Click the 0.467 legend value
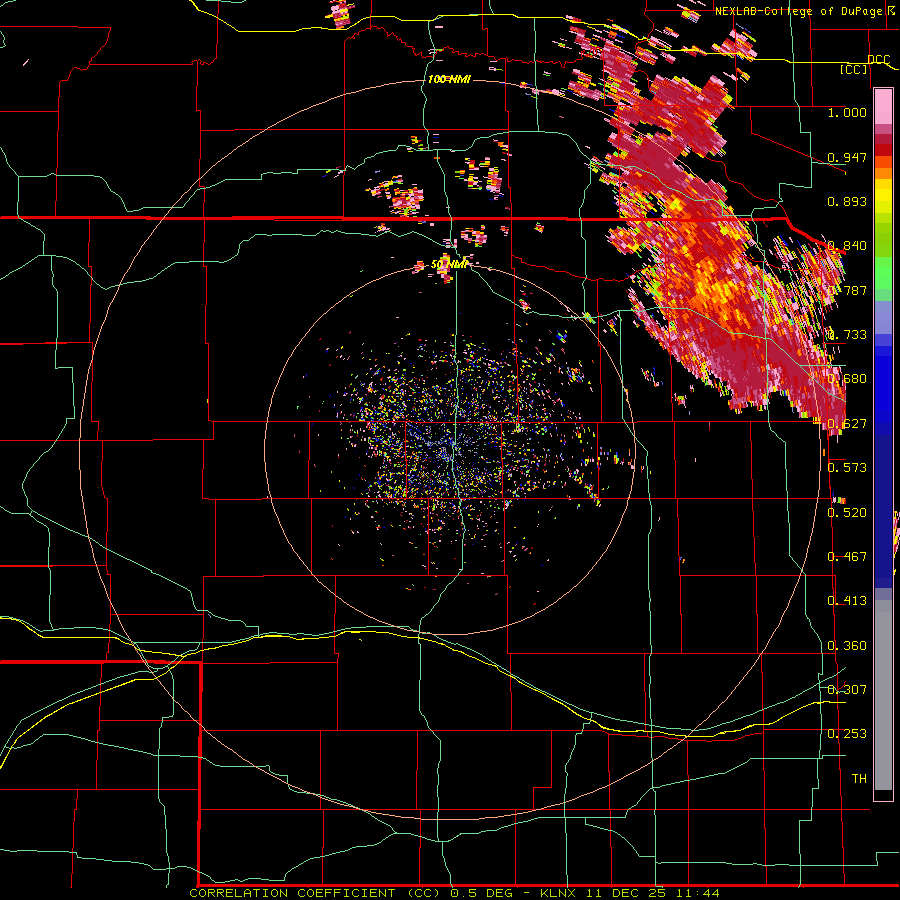 point(847,556)
